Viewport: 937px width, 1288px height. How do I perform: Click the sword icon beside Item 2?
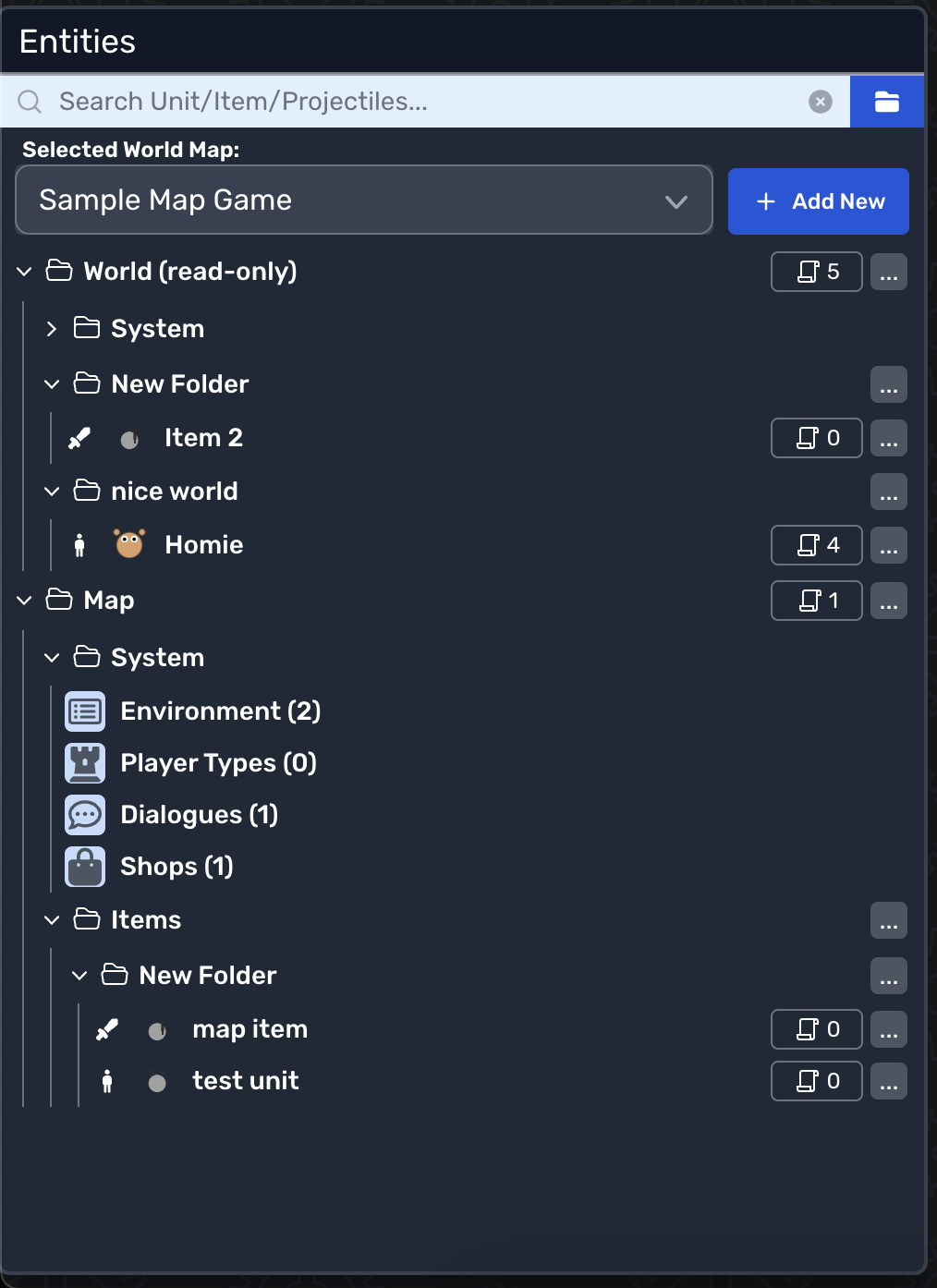[x=79, y=439]
